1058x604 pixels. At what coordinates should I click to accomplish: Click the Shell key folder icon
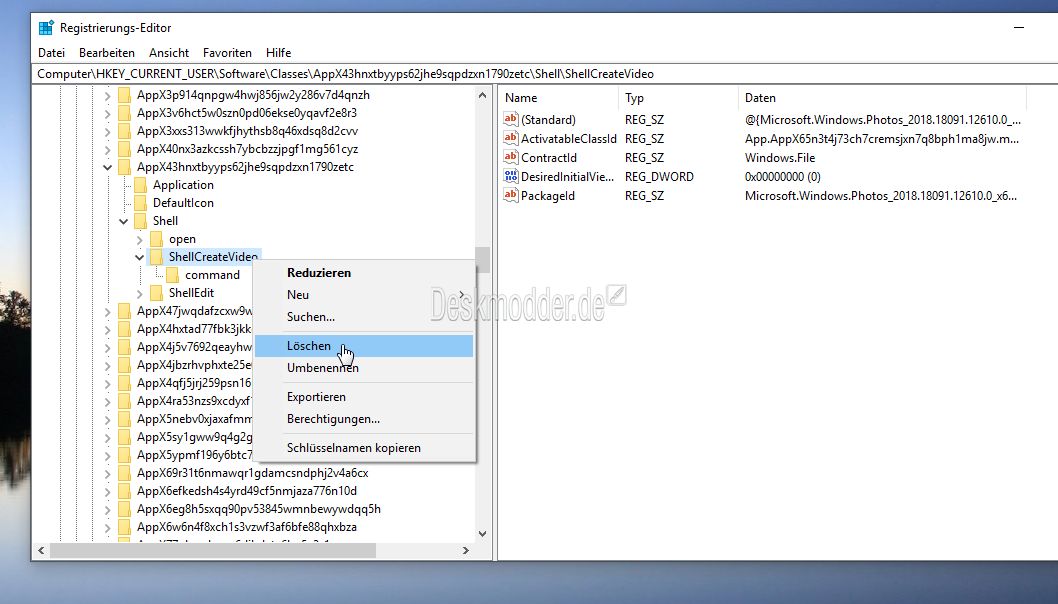(x=140, y=221)
